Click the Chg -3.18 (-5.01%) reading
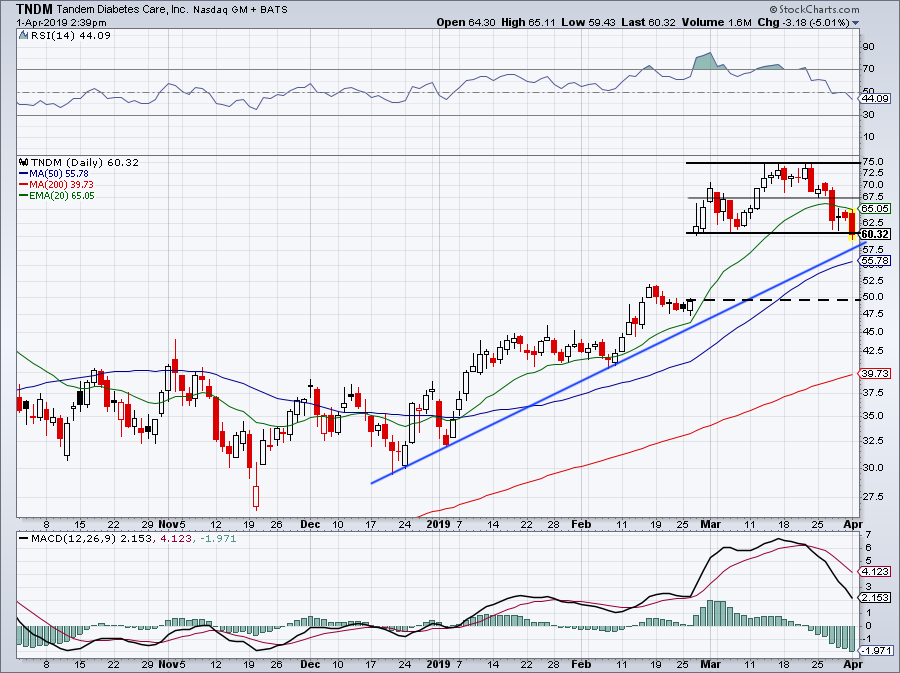This screenshot has width=900, height=673. pos(803,22)
